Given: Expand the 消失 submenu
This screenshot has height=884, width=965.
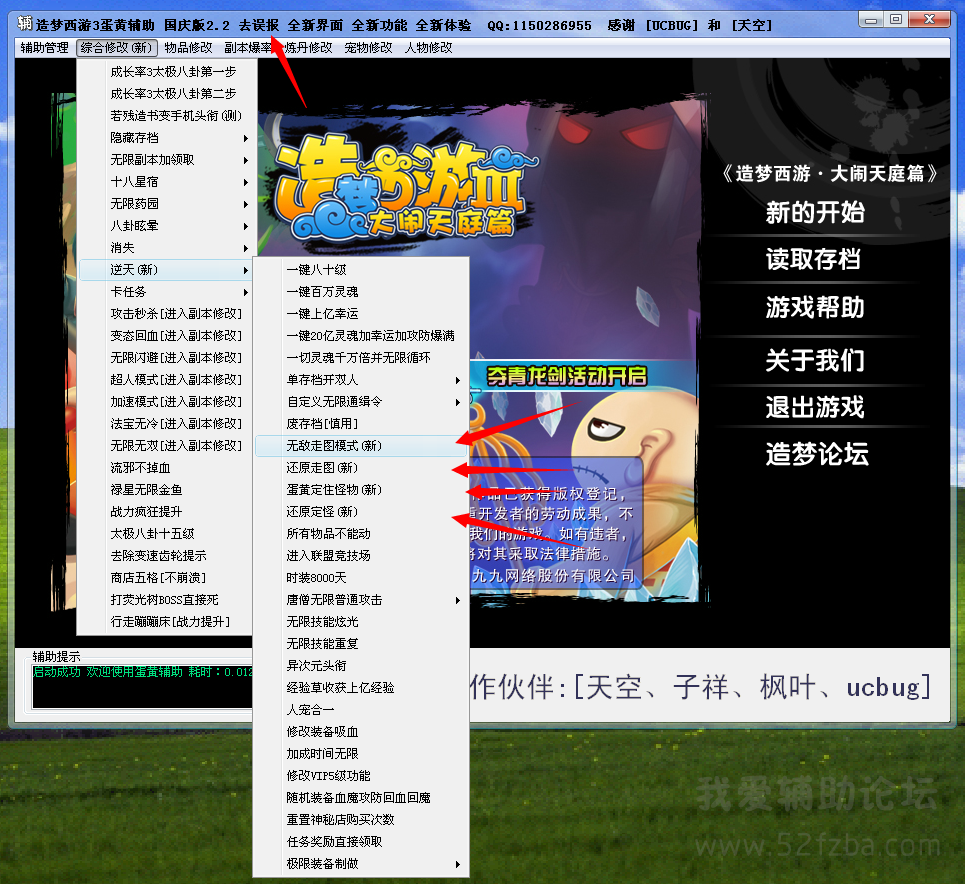Looking at the screenshot, I should coord(165,248).
